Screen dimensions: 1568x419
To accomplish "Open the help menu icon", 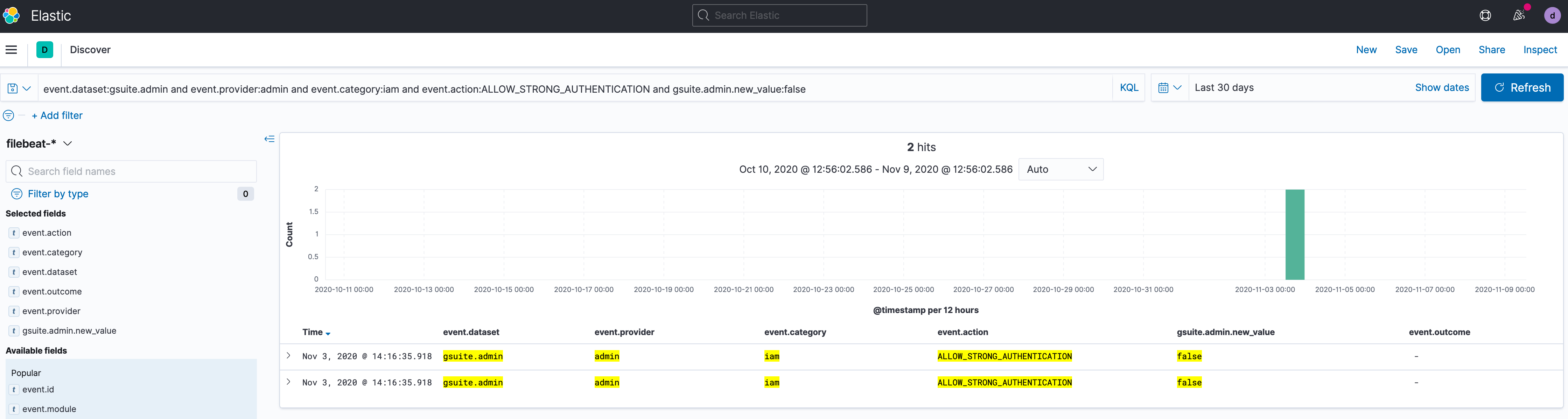I will (1485, 16).
